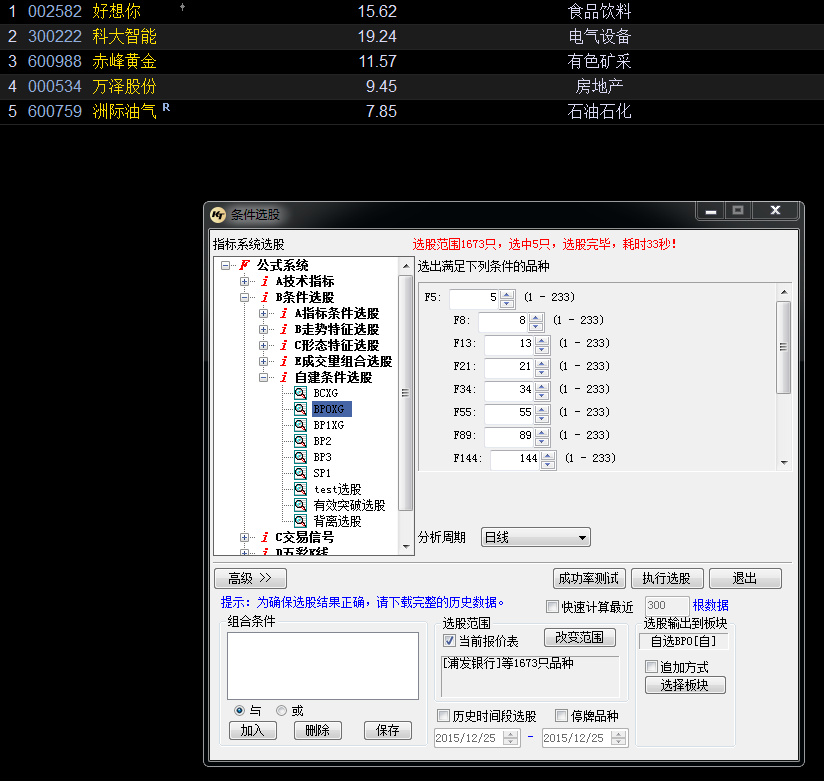Collapse the 自建条件选股 tree node

tap(264, 377)
